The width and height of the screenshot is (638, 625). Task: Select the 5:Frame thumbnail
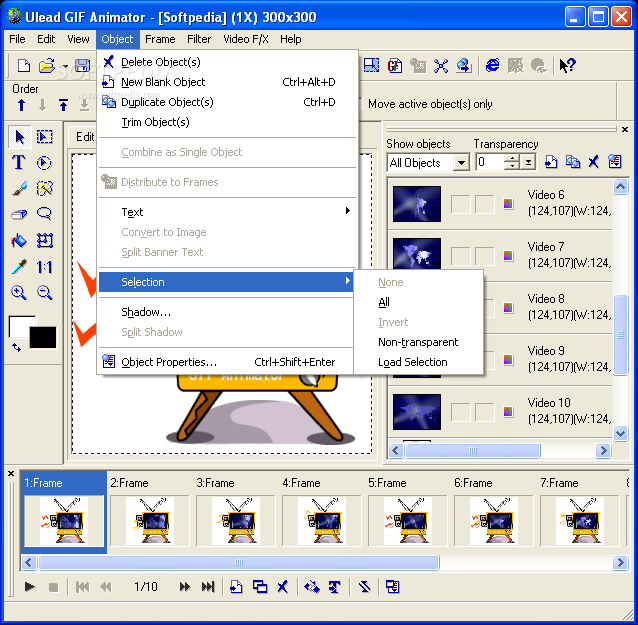click(407, 521)
